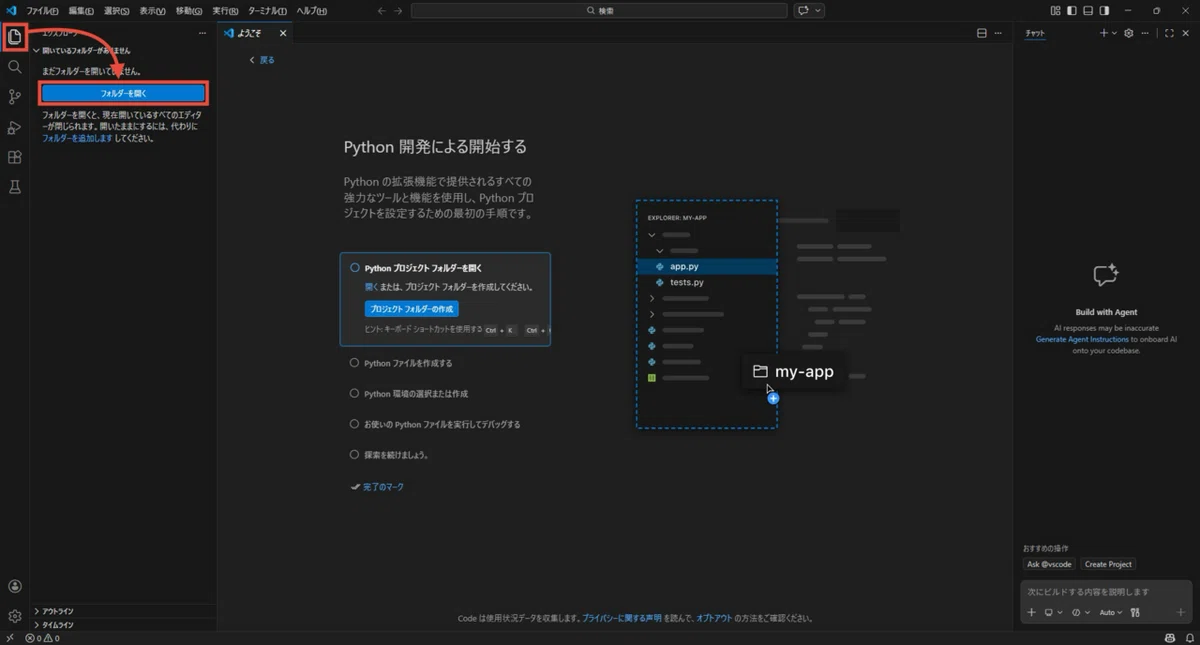Viewport: 1200px width, 645px height.
Task: Click the Ask @vscode suggestion
Action: (x=1049, y=564)
